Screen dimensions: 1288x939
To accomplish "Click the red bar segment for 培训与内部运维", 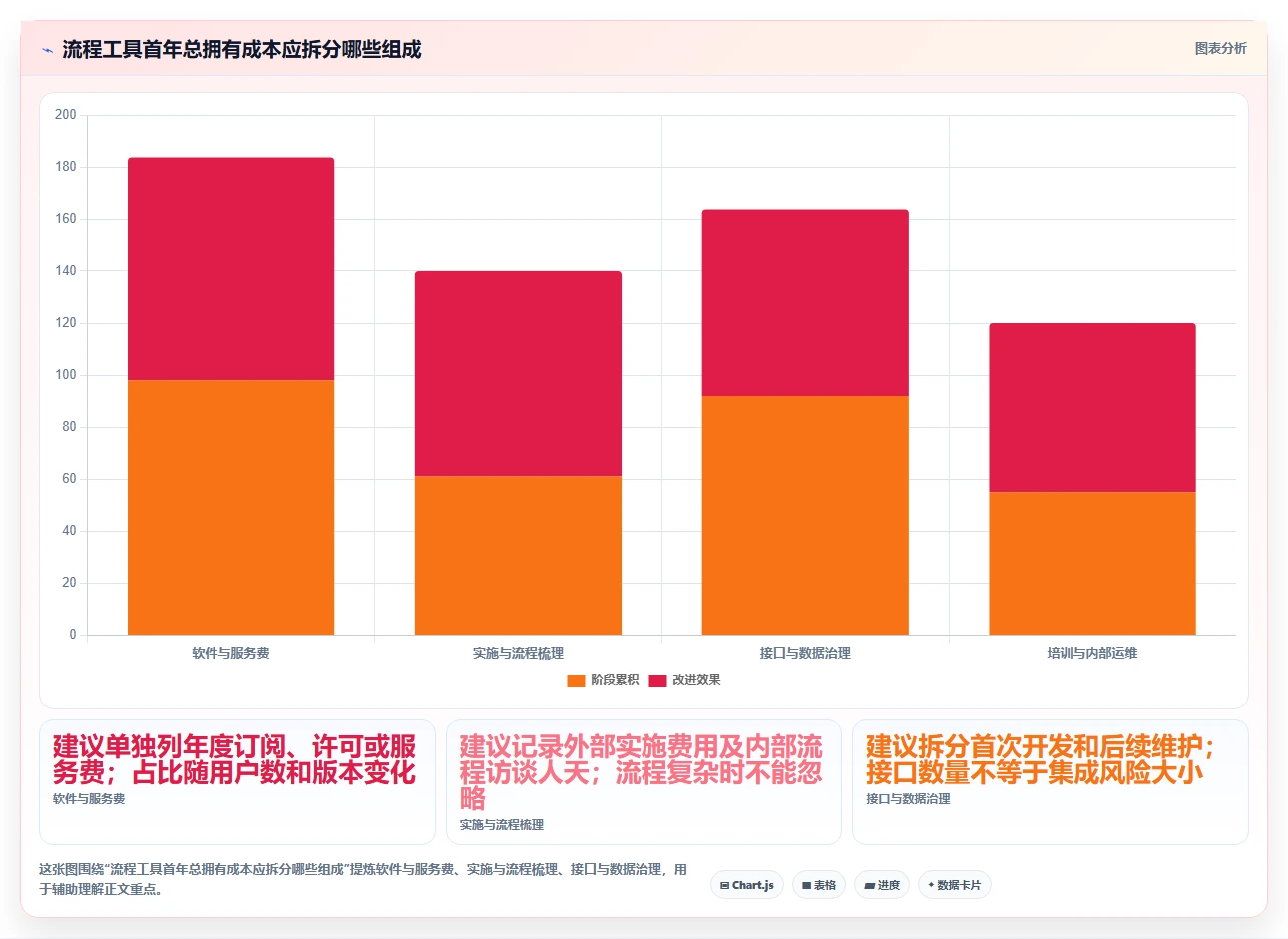I will pos(1092,407).
